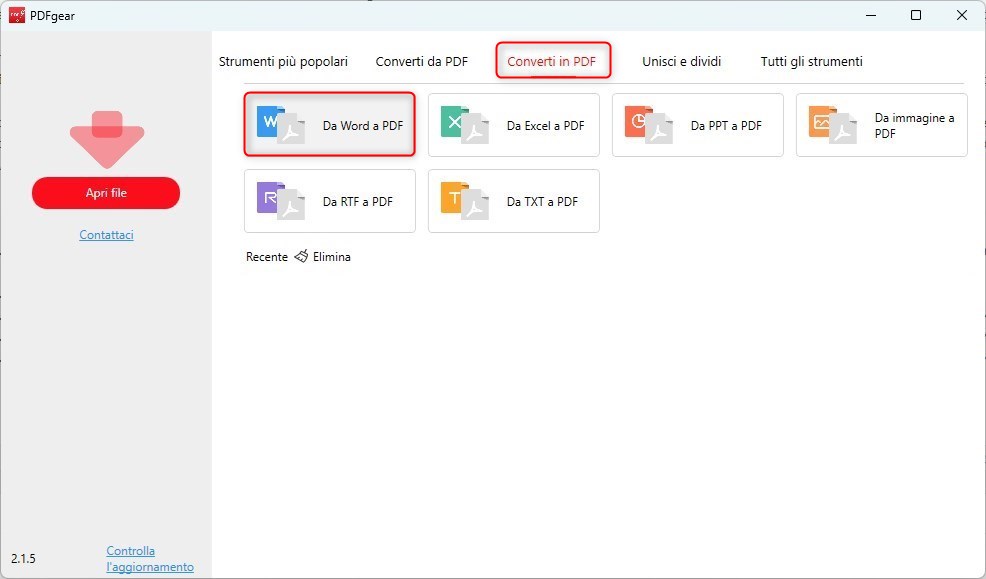Switch to the Strumenti più popolari tab
Screen dimensions: 986x579
point(283,61)
